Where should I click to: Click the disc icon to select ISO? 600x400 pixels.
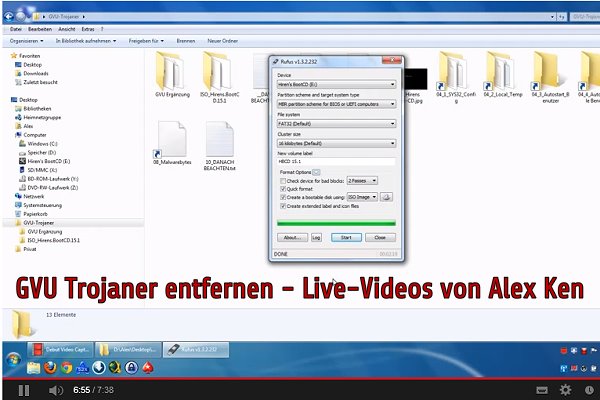(386, 197)
